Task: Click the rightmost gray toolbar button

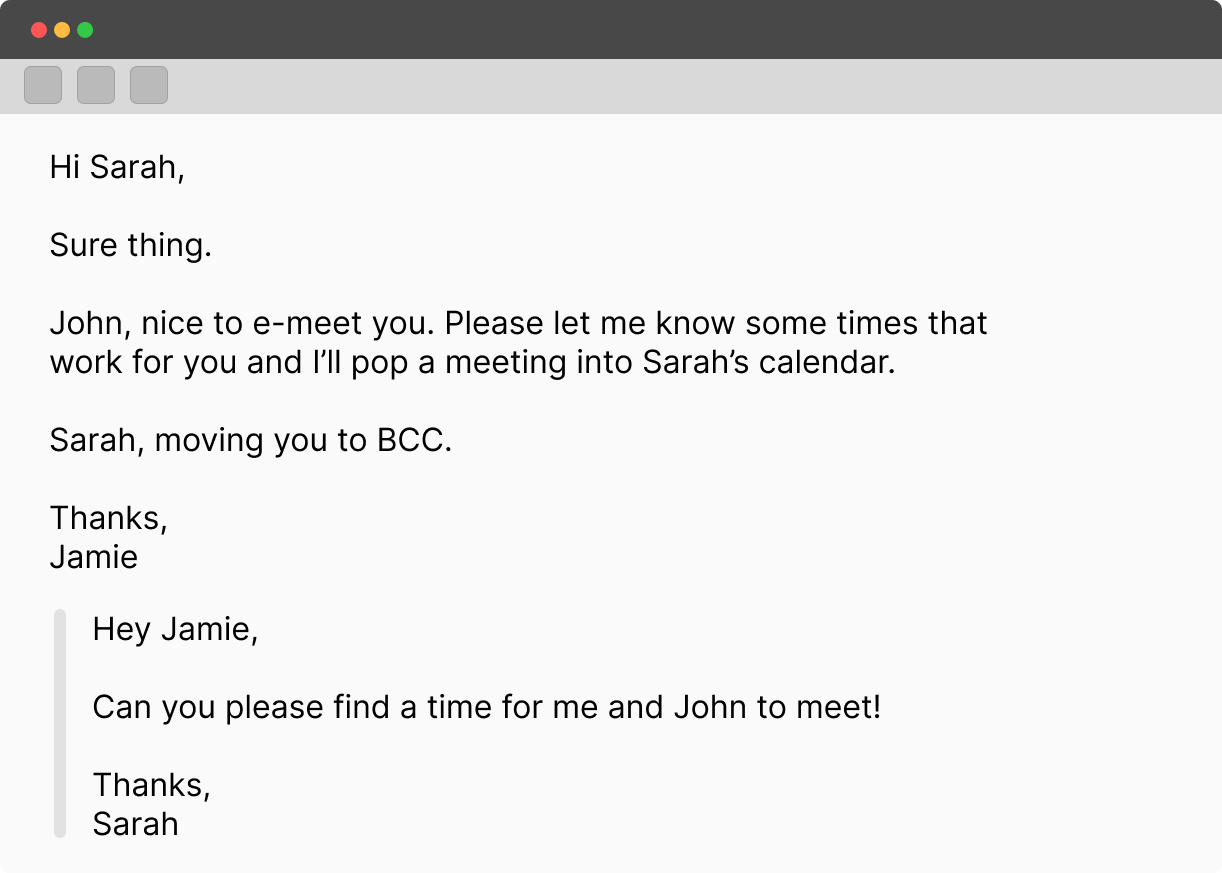Action: (x=149, y=86)
